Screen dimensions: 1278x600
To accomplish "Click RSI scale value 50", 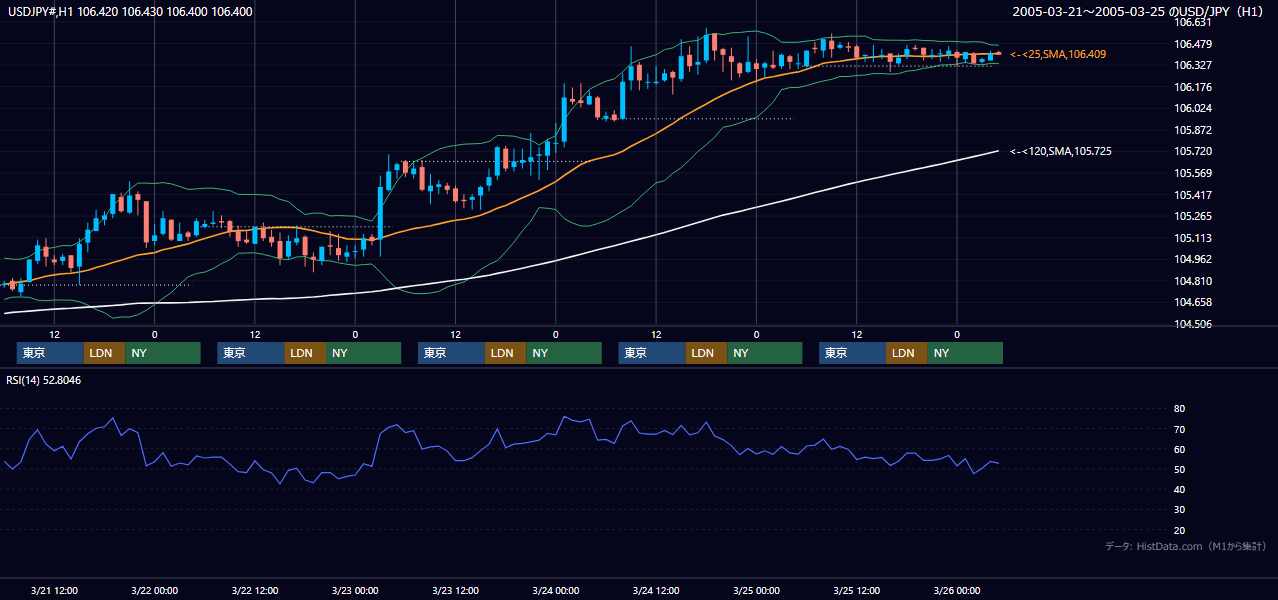I will point(1180,469).
